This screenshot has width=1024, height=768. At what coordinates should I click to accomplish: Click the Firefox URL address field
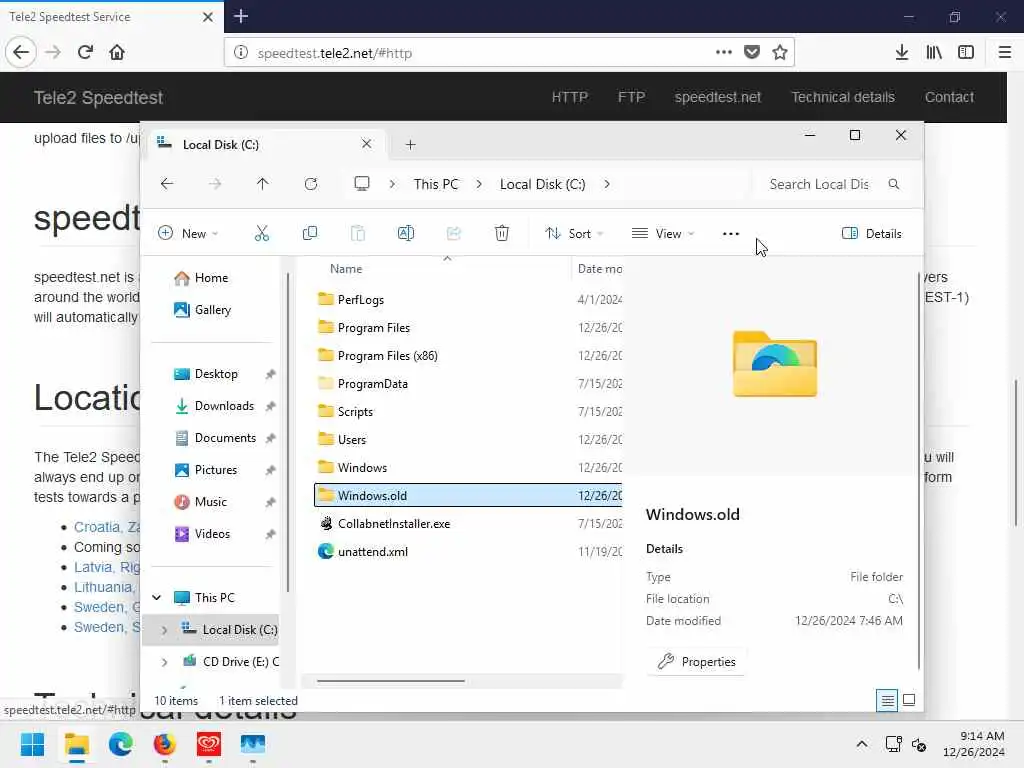481,53
